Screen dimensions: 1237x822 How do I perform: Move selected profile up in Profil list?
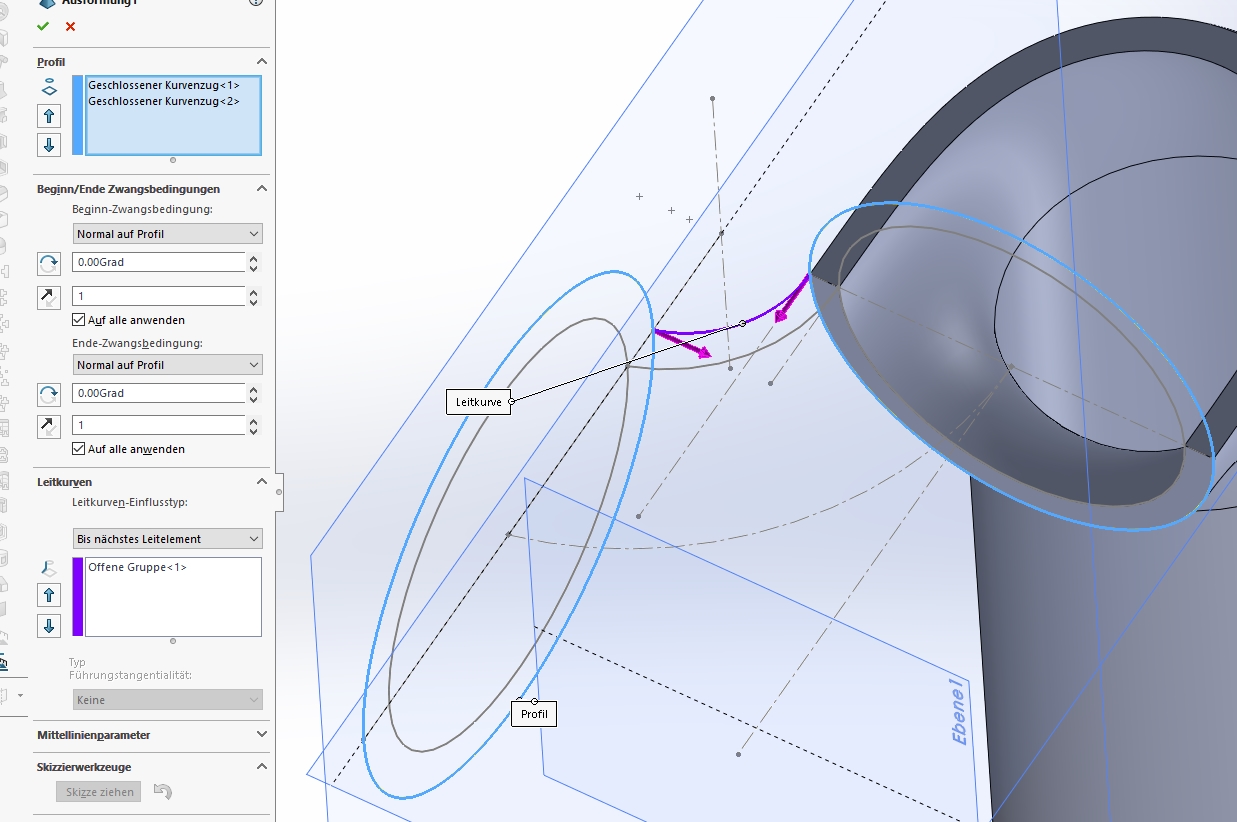click(49, 116)
